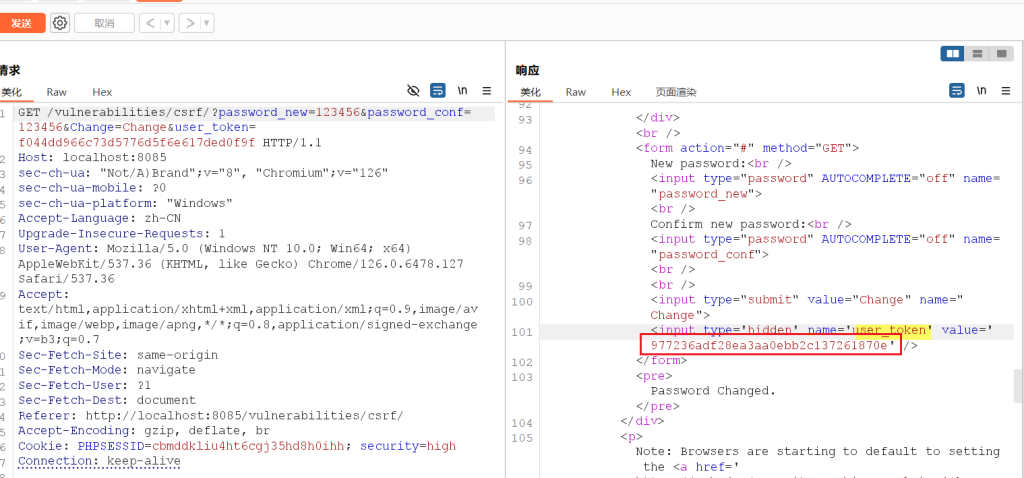1024x478 pixels.
Task: Open the request panel hamburger menu
Action: click(x=487, y=91)
